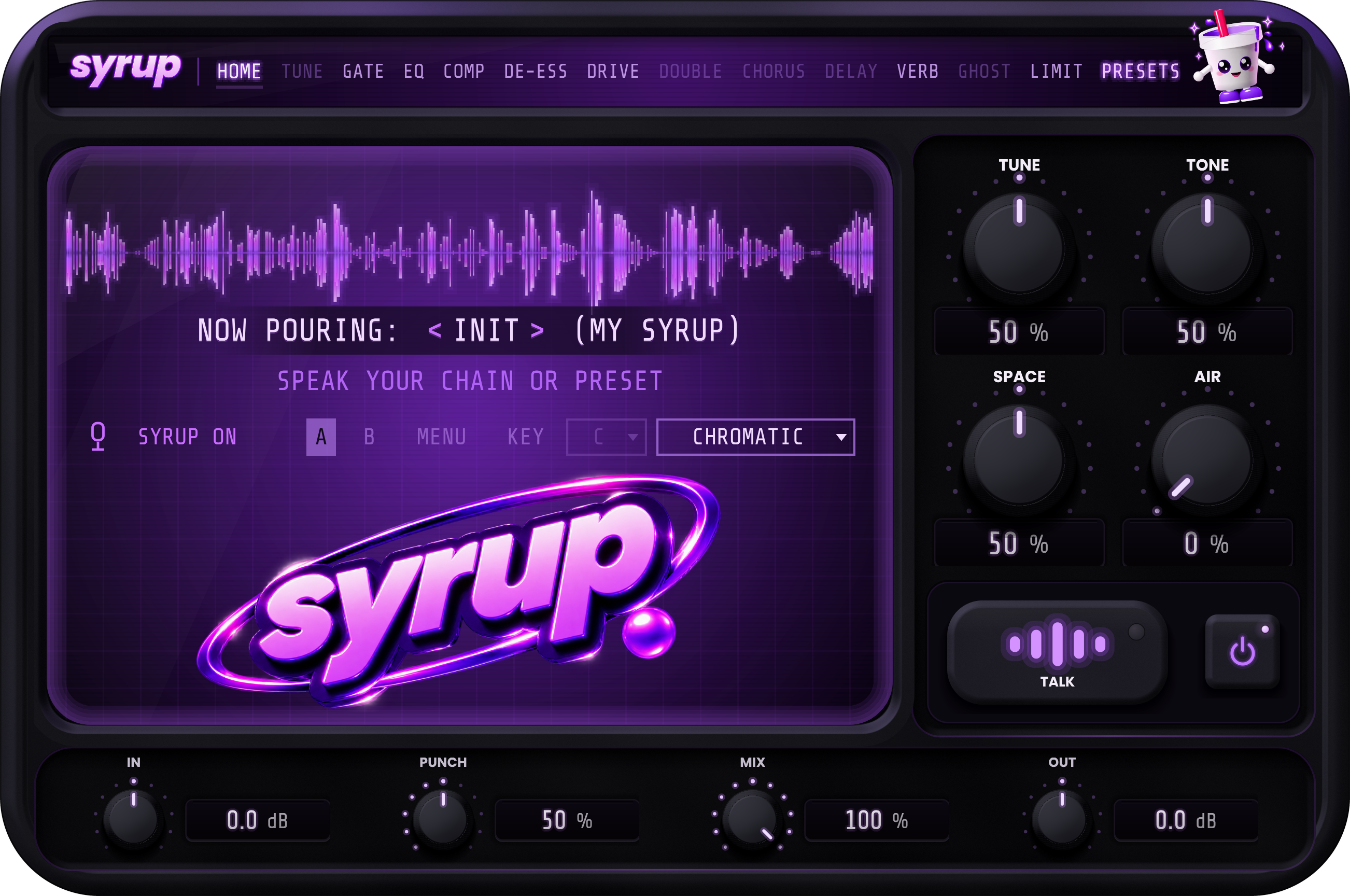Click the TALK voice waveform button
The width and height of the screenshot is (1350, 896).
tap(1057, 651)
